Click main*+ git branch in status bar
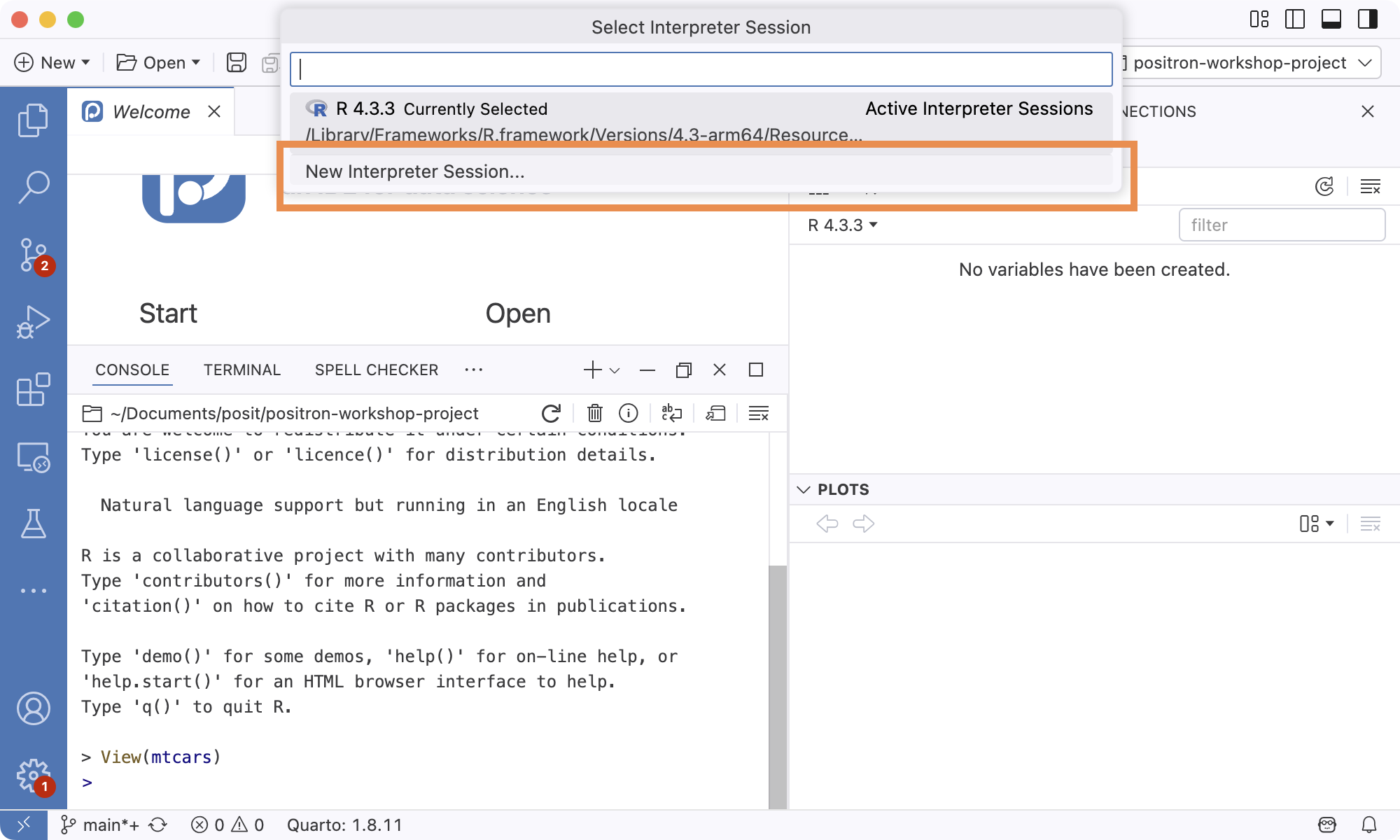Image resolution: width=1400 pixels, height=840 pixels. tap(99, 825)
